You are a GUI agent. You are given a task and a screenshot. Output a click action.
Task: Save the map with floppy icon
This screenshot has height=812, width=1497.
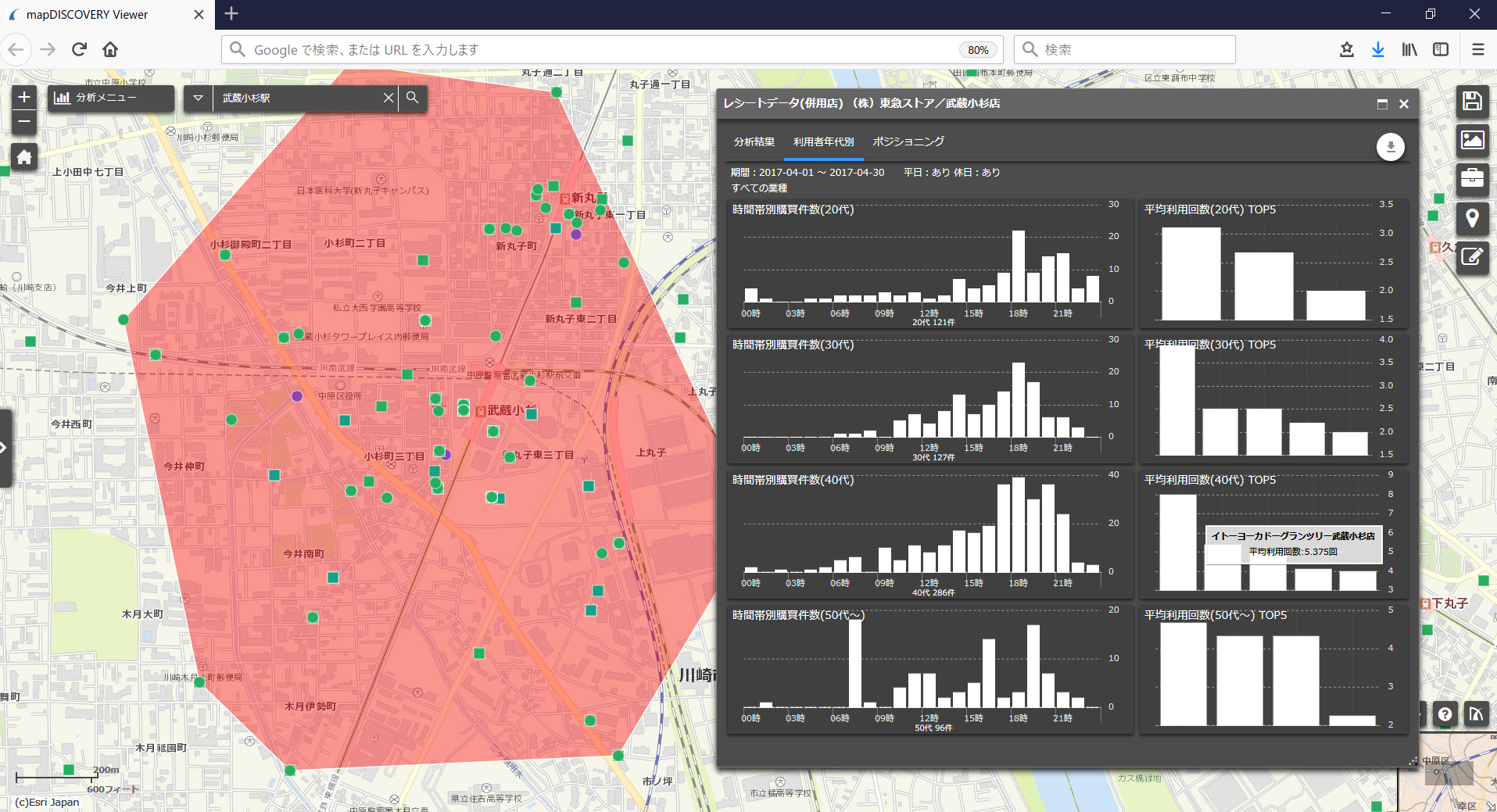(x=1472, y=101)
